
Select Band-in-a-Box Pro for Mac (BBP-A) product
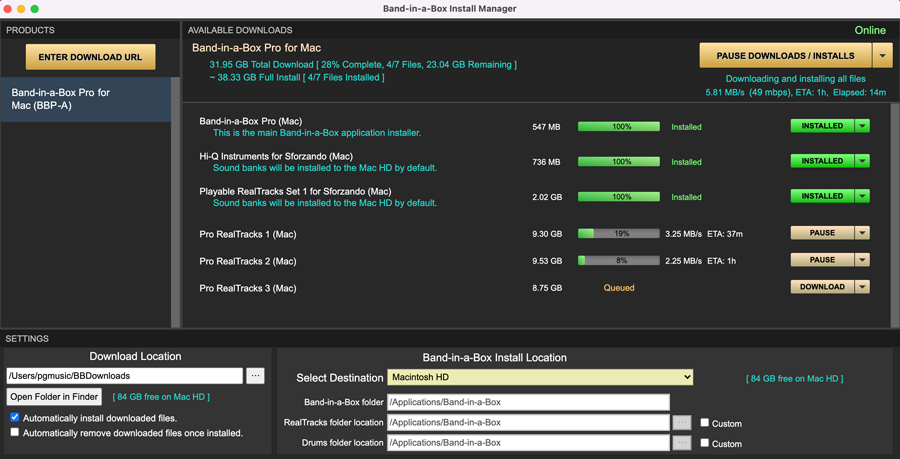point(86,99)
